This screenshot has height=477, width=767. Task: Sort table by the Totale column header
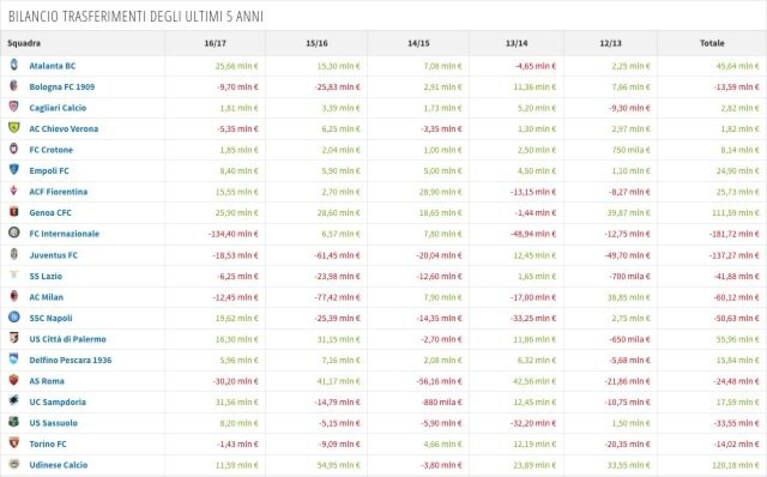[712, 44]
